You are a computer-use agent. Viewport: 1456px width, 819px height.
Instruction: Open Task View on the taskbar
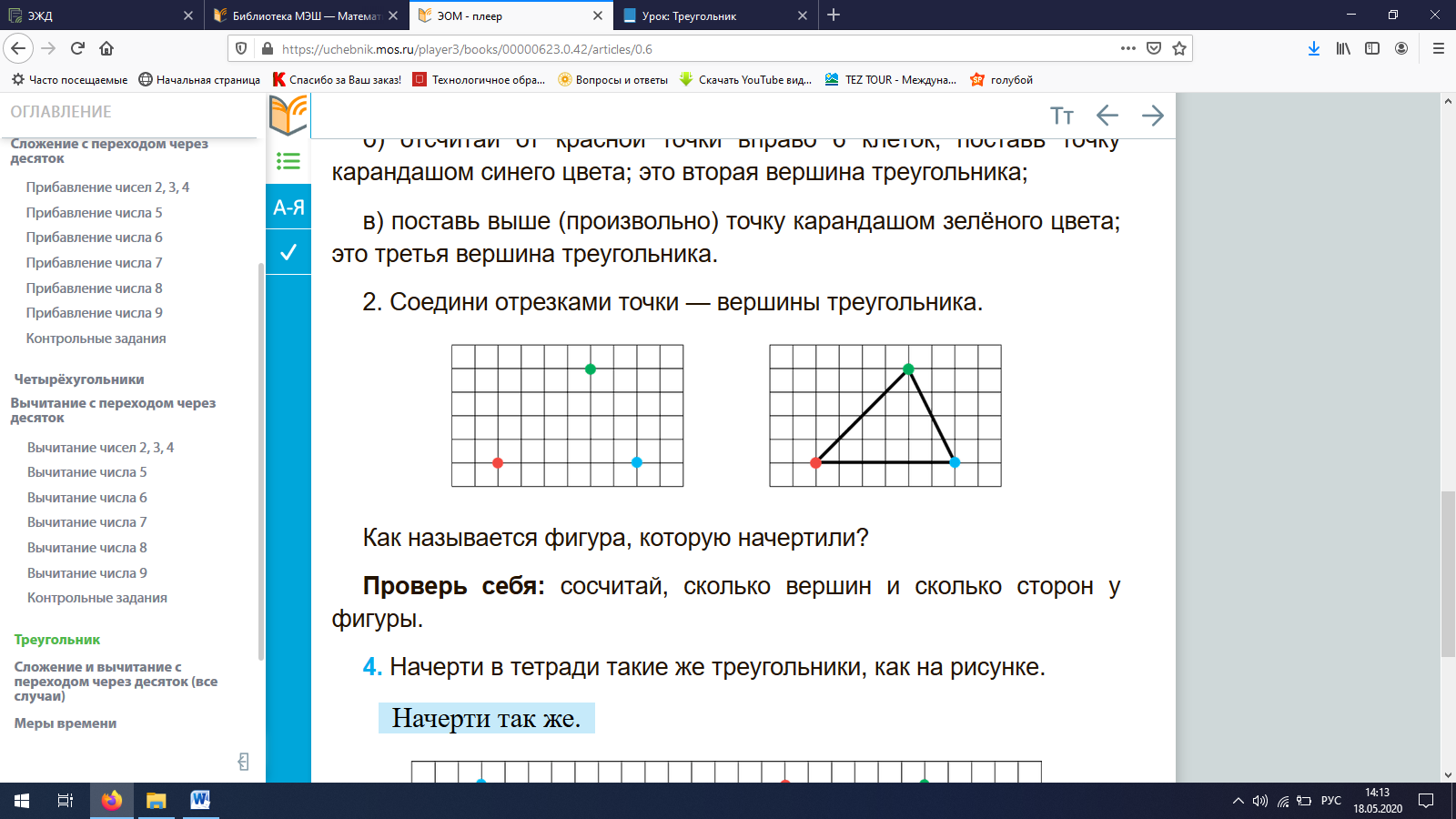pyautogui.click(x=66, y=801)
